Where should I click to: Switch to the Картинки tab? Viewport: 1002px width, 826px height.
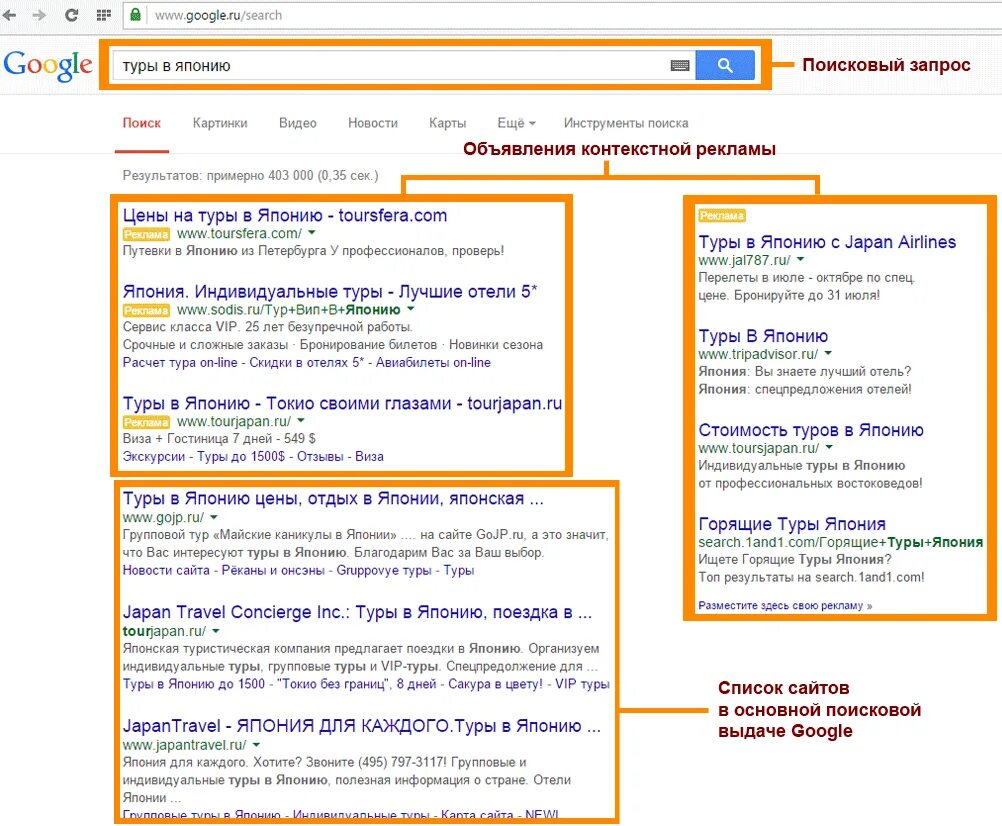pyautogui.click(x=220, y=123)
